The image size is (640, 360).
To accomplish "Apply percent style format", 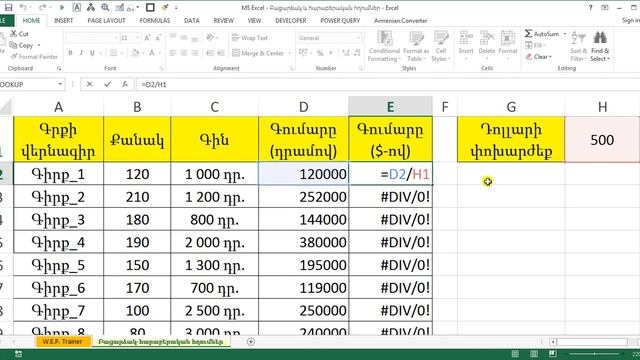I will click(320, 53).
